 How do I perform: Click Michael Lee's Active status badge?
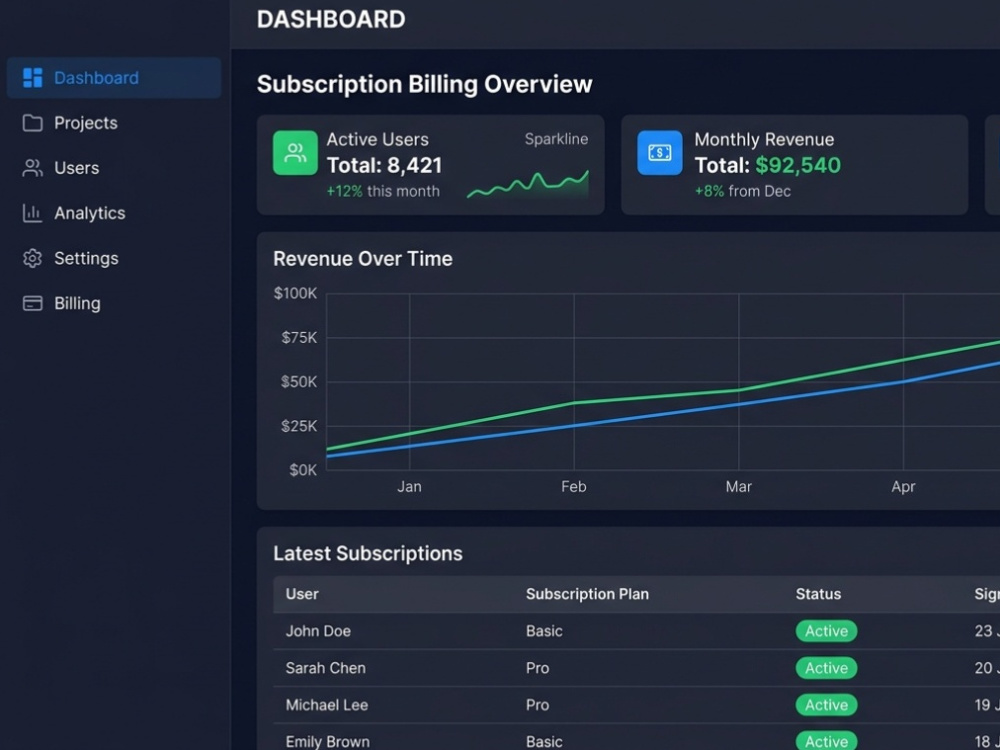point(827,705)
